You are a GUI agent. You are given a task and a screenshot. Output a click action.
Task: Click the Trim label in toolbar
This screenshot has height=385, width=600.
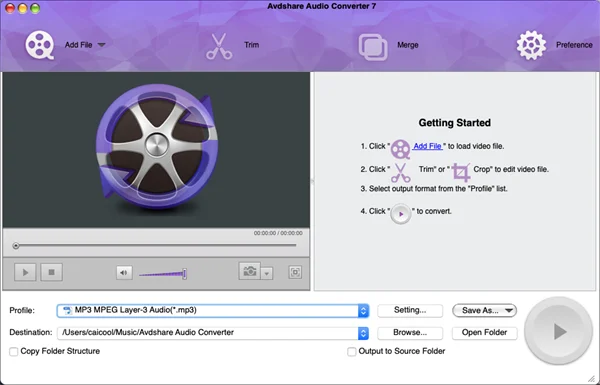pos(251,45)
